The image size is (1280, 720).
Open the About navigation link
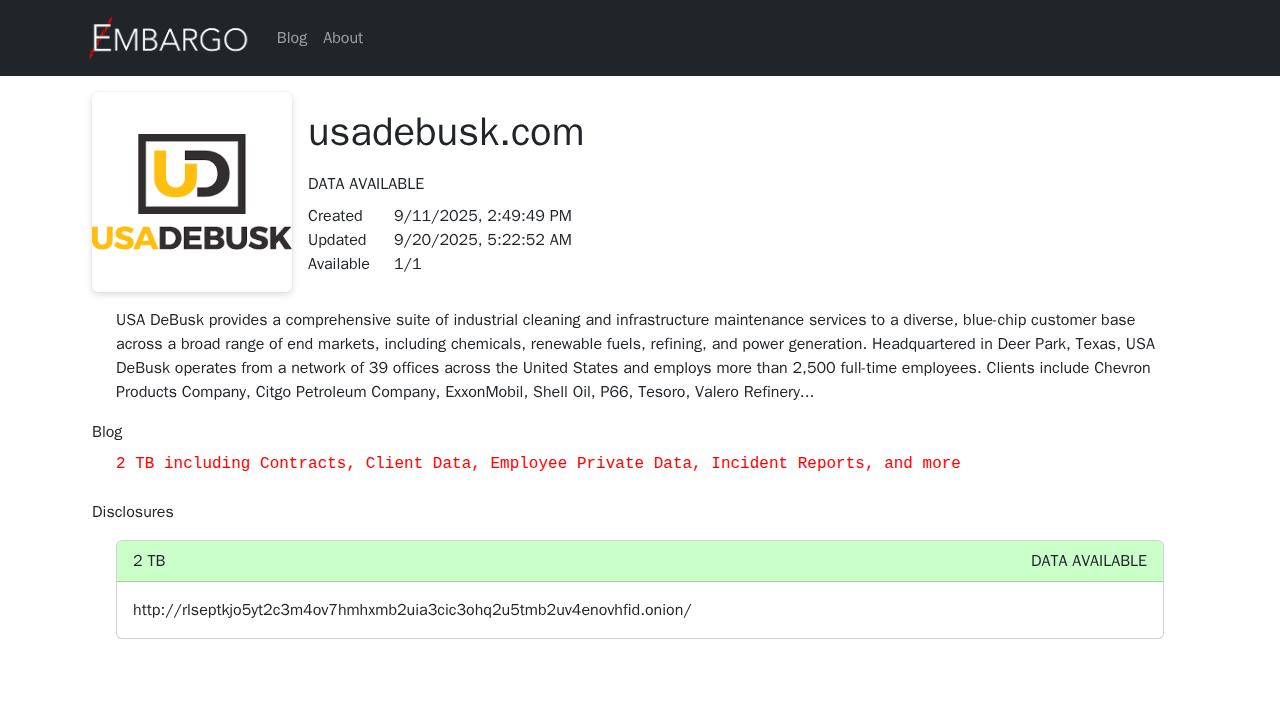(x=343, y=38)
